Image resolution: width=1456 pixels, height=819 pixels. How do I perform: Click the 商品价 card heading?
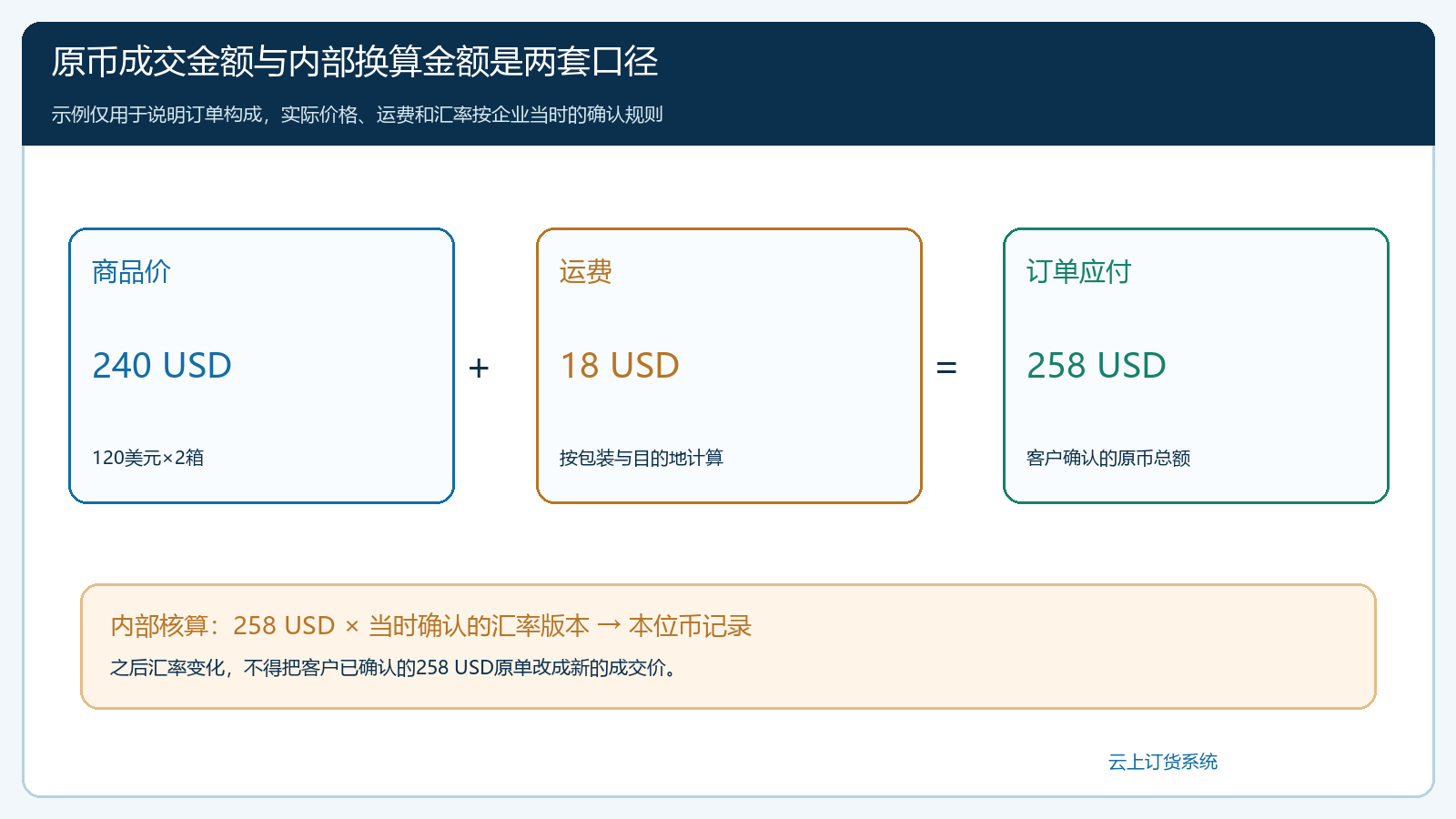(x=131, y=271)
